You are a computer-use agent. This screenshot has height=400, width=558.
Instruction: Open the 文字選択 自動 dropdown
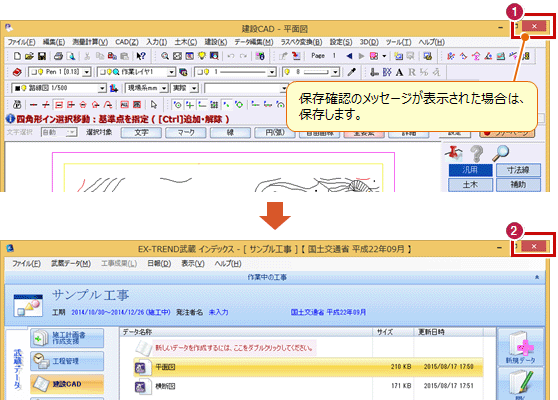click(59, 132)
